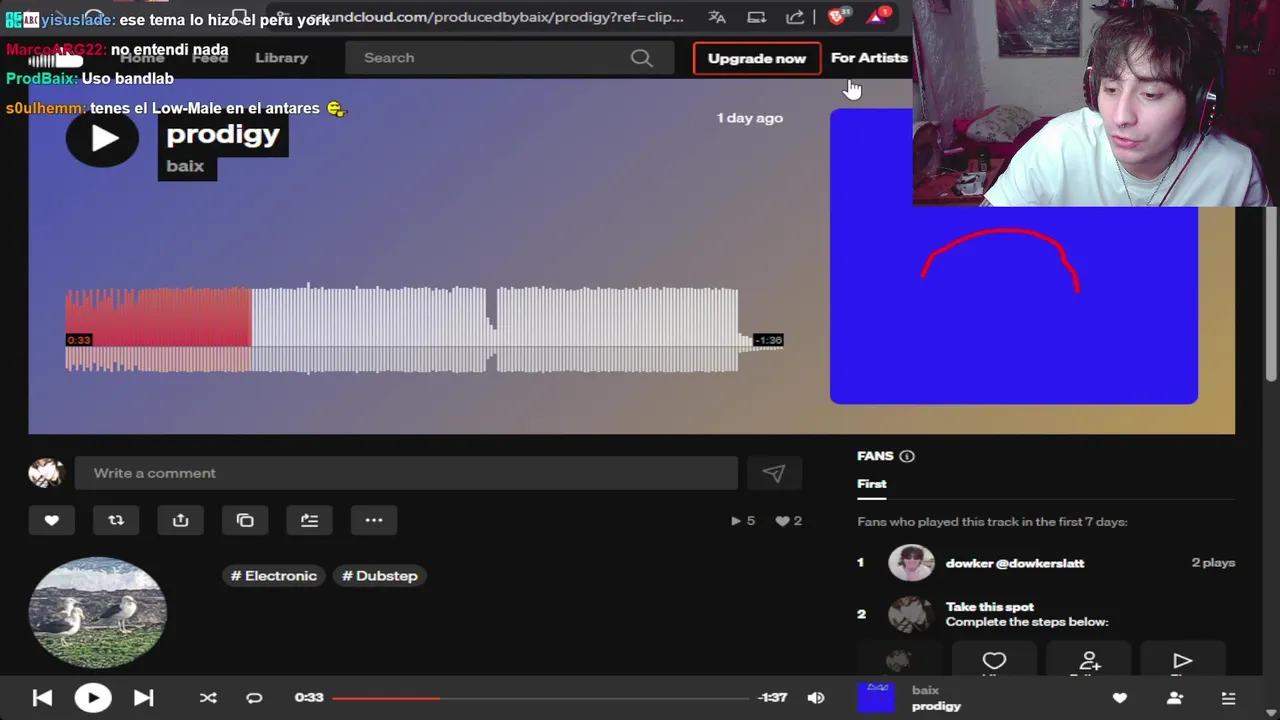Open the Brave Rewards triangle icon
This screenshot has height=720, width=1280.
pyautogui.click(x=877, y=16)
